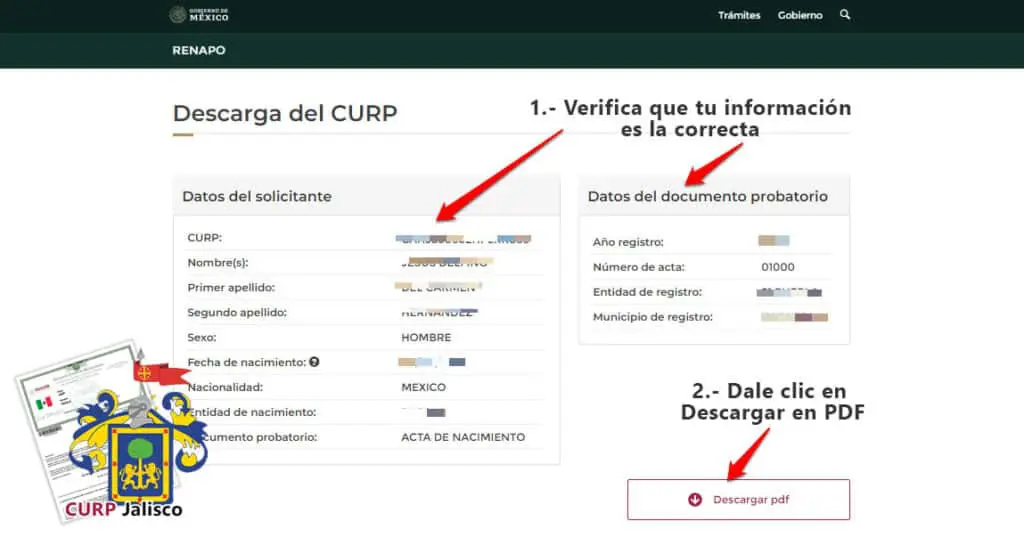
Task: Click the Nacionalidad: label
Action: (x=225, y=387)
